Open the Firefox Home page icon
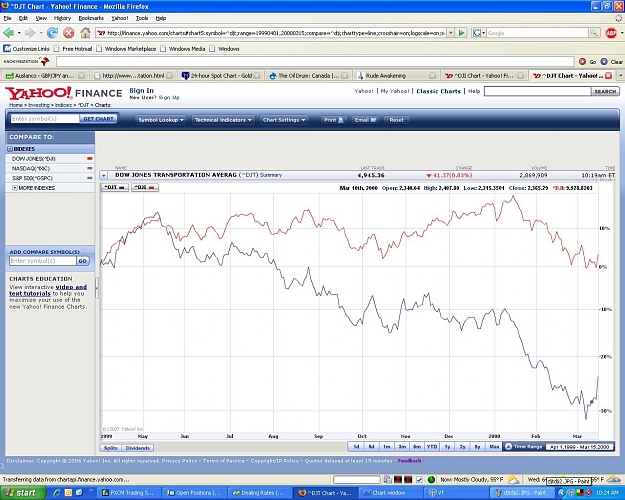Screen dimensions: 625x500 pos(85,33)
